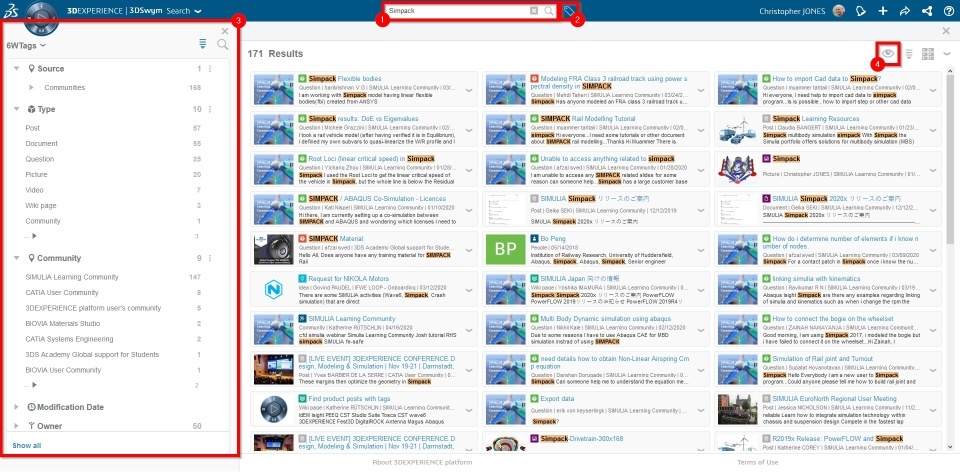Expand Bo Peng result menu chevron
The image size is (960, 472).
coord(701,250)
